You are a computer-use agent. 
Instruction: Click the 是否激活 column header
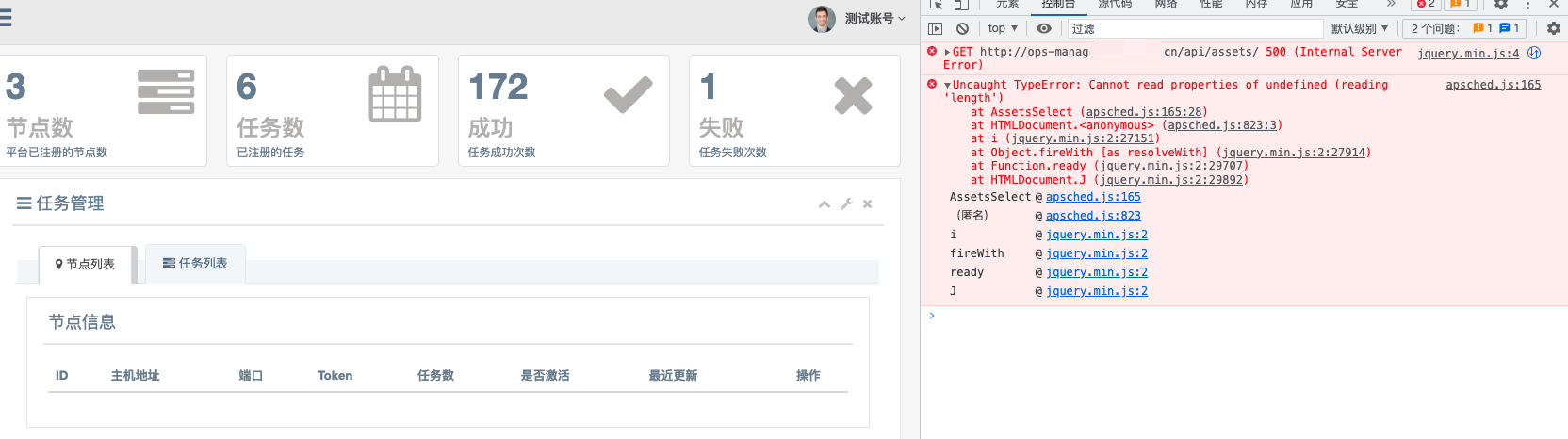point(545,375)
